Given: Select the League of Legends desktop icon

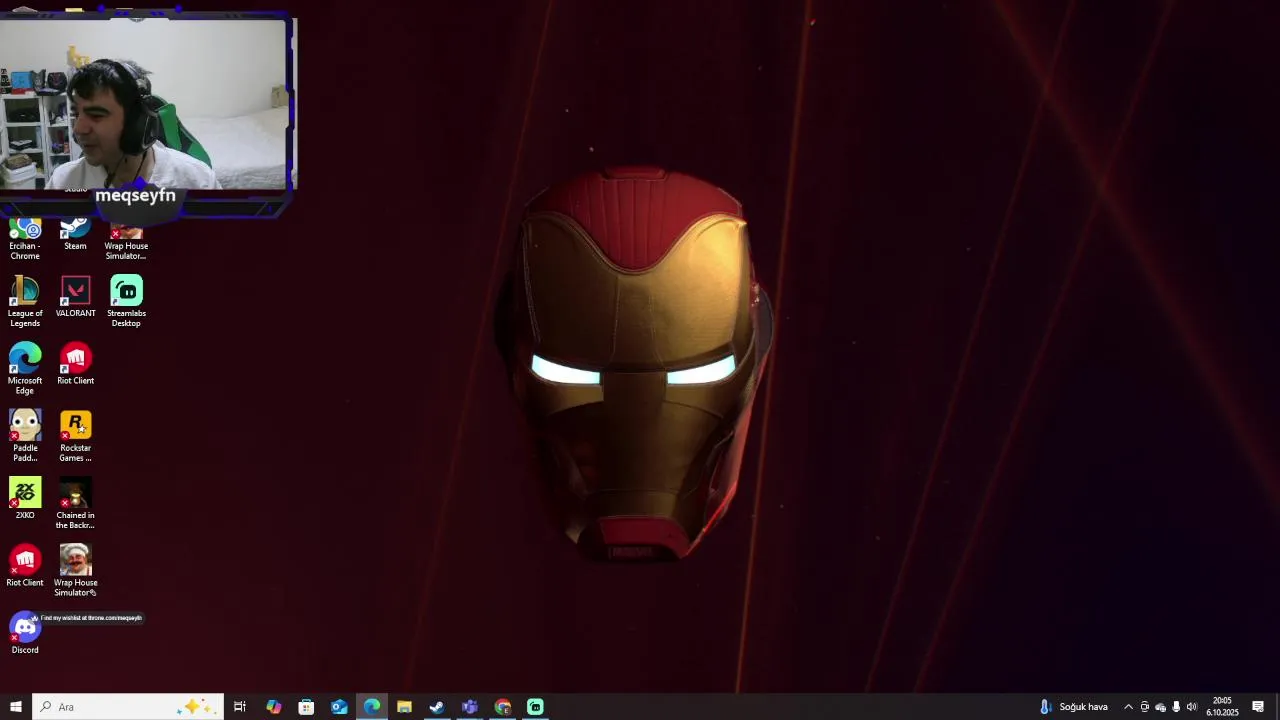Looking at the screenshot, I should click(25, 302).
